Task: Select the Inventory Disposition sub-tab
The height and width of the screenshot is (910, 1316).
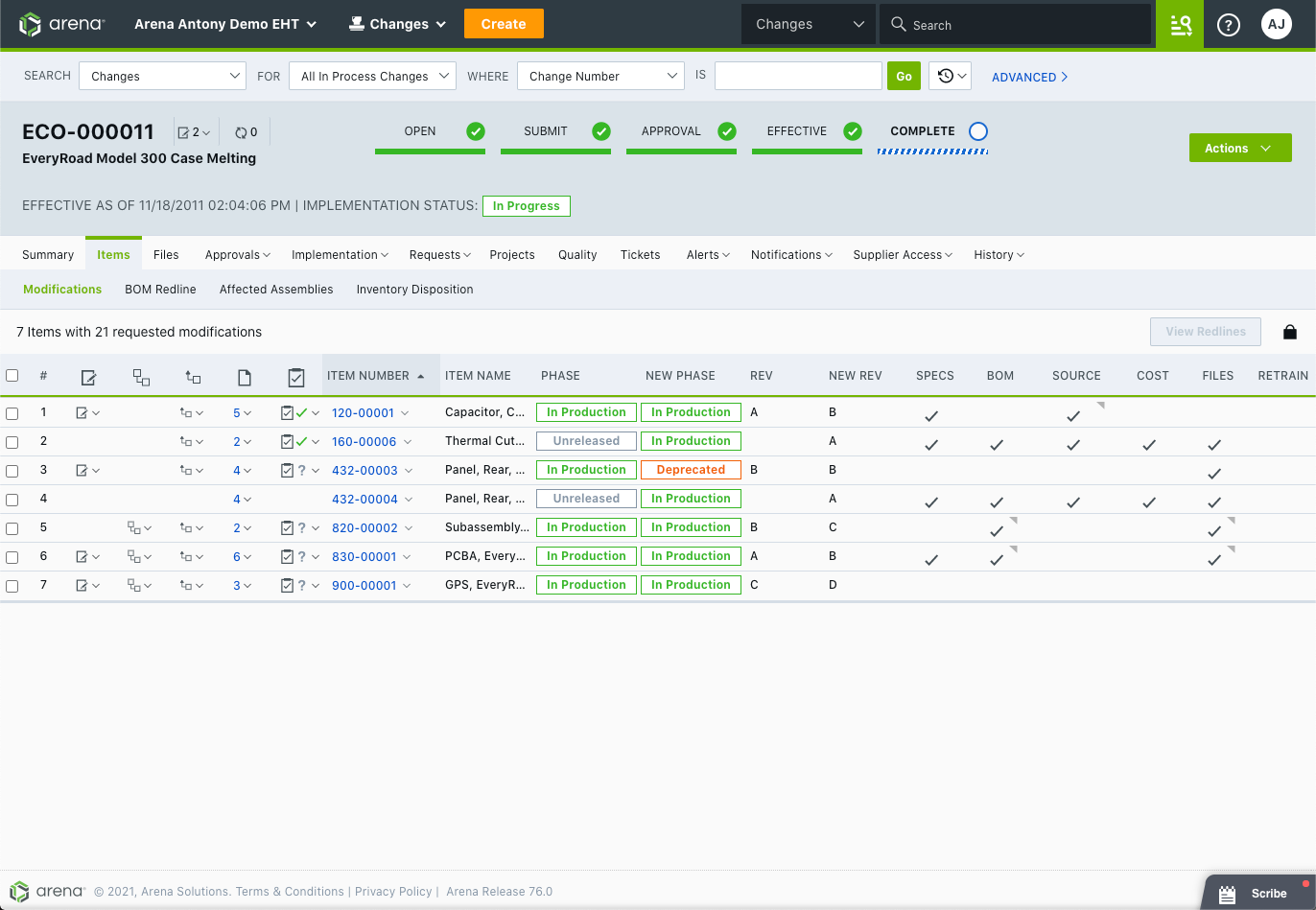Action: point(414,289)
